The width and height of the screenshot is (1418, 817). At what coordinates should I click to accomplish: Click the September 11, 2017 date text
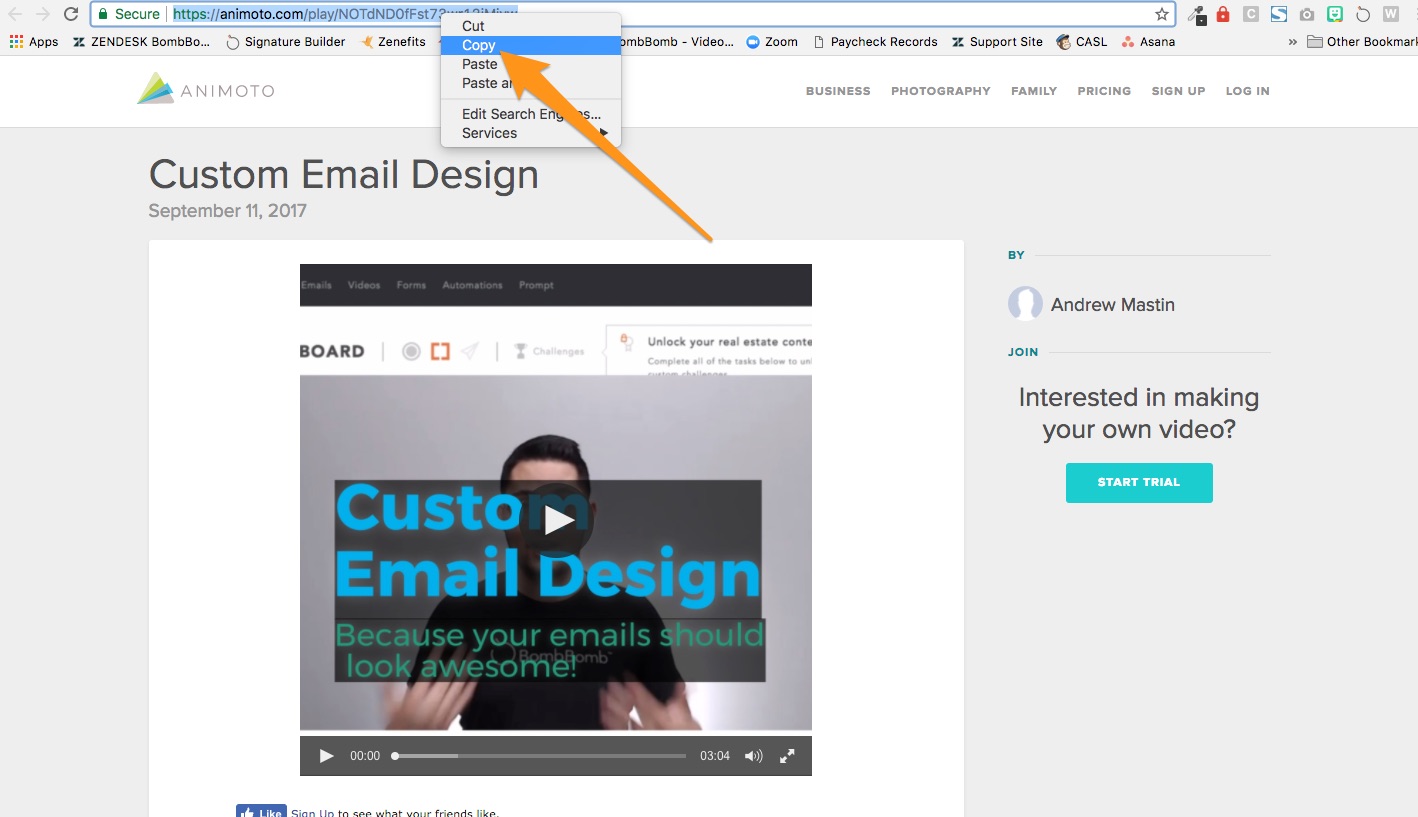[228, 211]
